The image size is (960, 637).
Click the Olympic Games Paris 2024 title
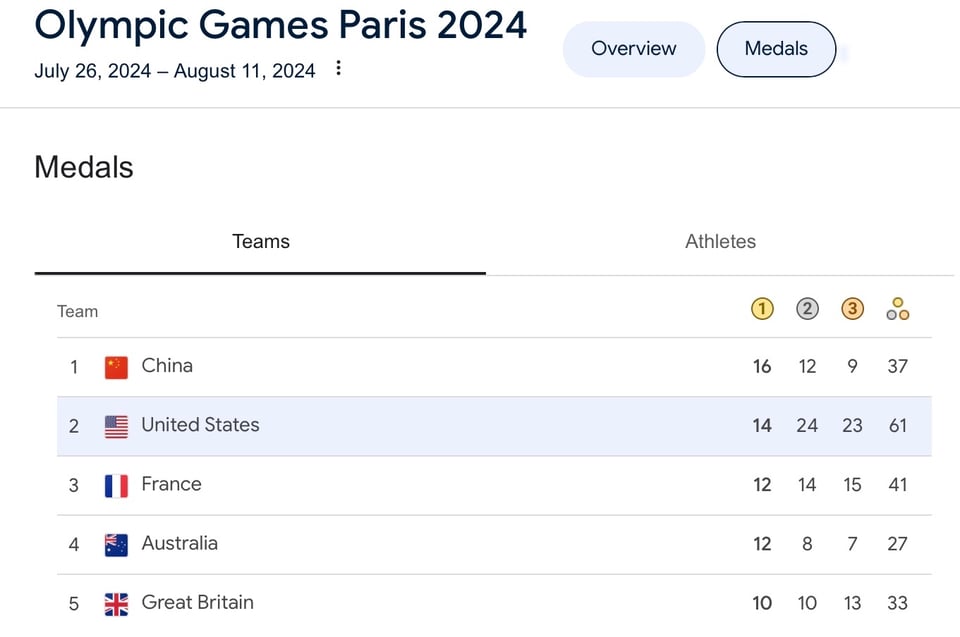pos(281,25)
